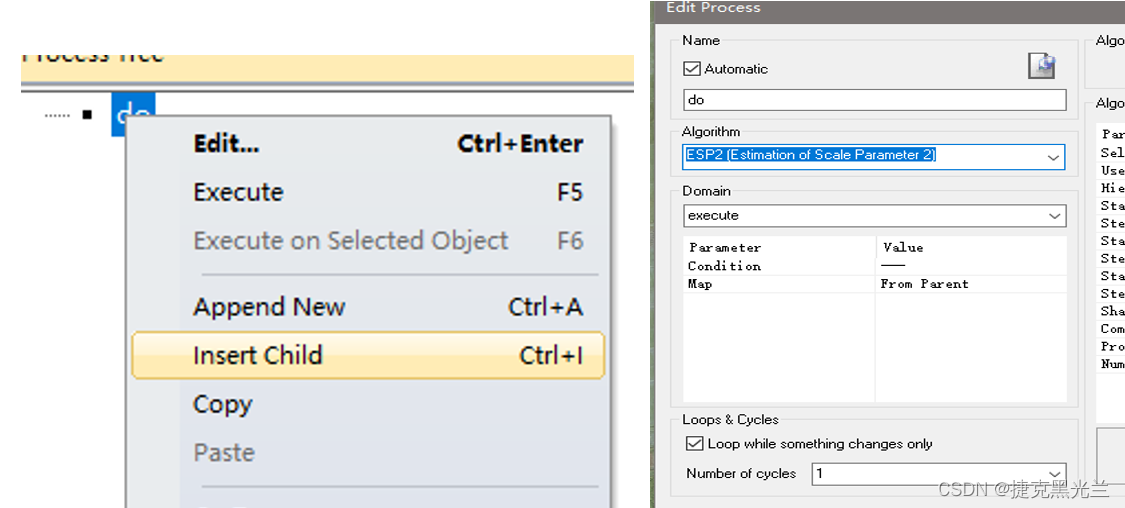The width and height of the screenshot is (1125, 508).
Task: Click the process name field containing 'do'
Action: click(875, 100)
